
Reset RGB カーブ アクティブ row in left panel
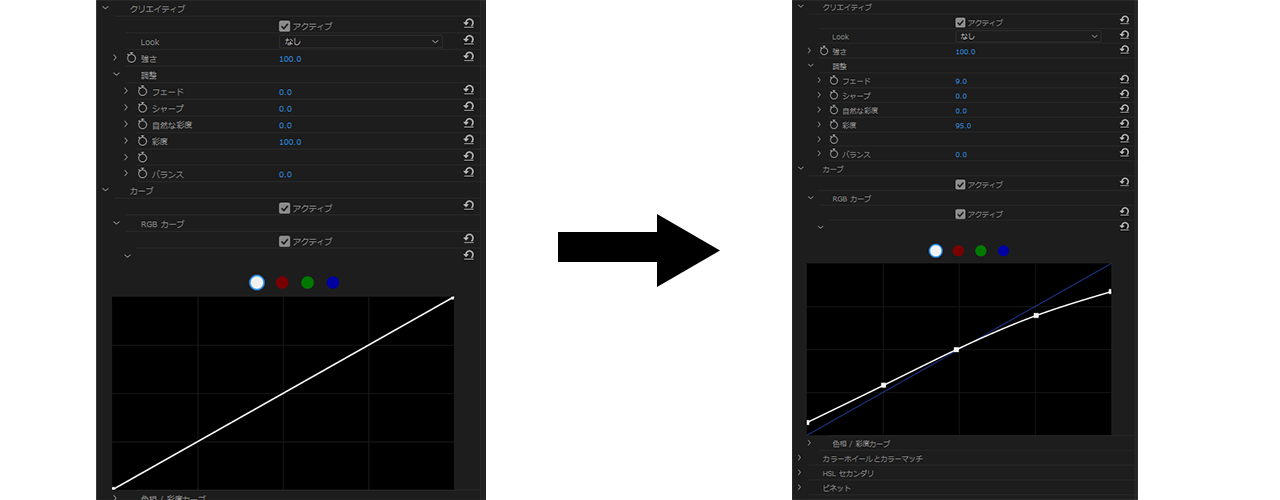(468, 240)
